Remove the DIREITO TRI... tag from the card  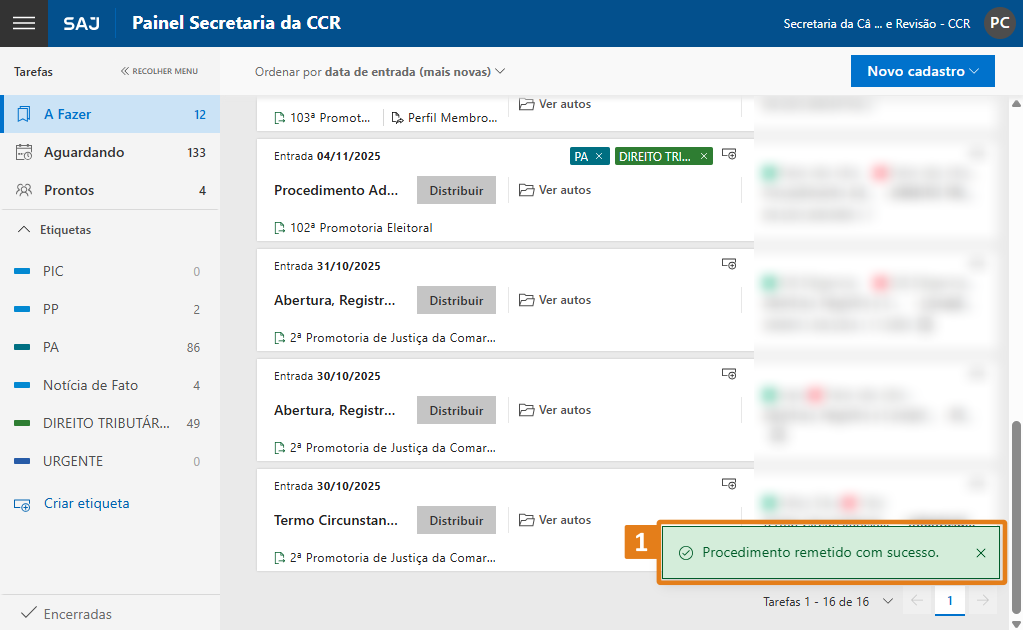coord(704,156)
